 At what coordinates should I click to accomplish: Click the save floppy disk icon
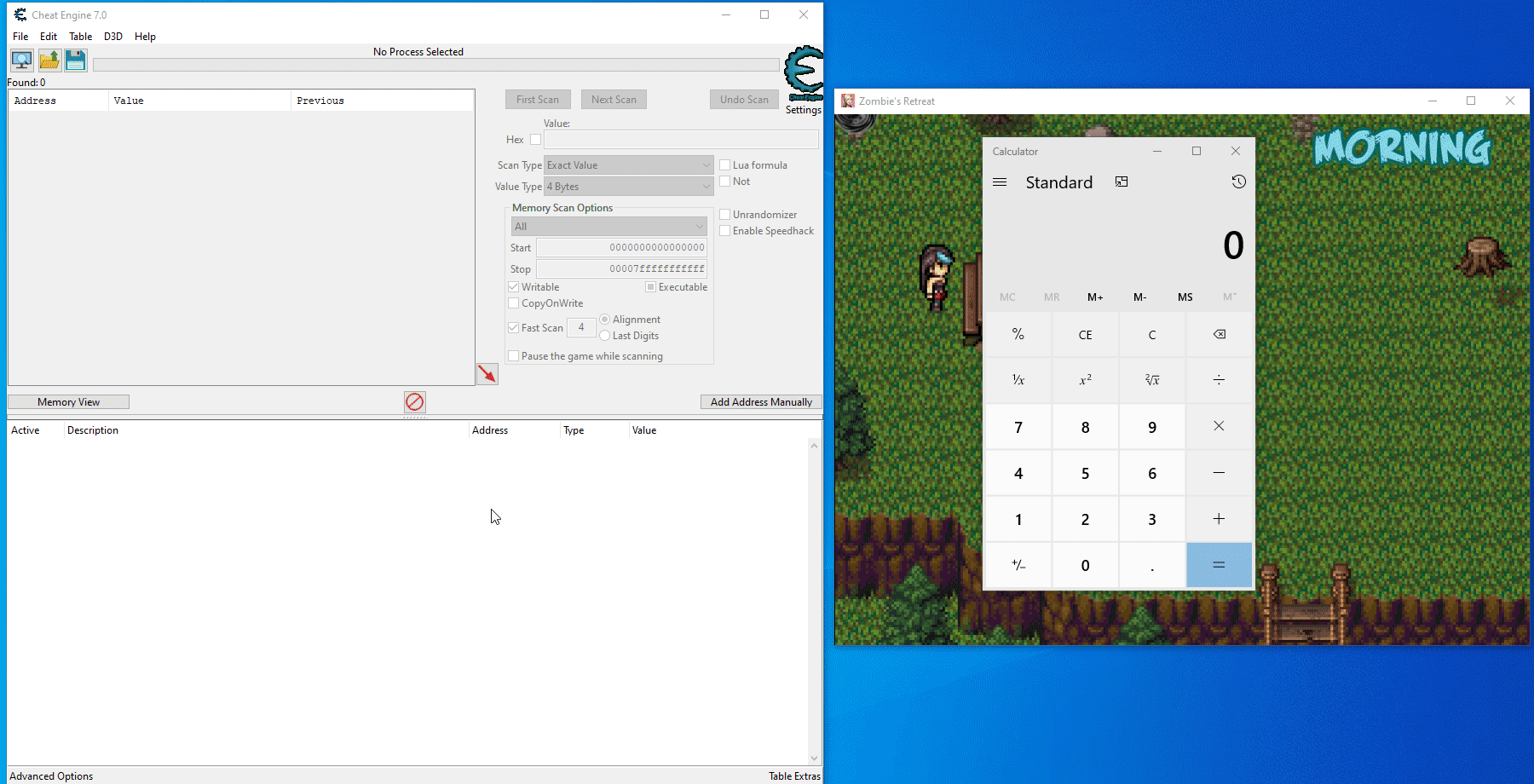(x=76, y=61)
